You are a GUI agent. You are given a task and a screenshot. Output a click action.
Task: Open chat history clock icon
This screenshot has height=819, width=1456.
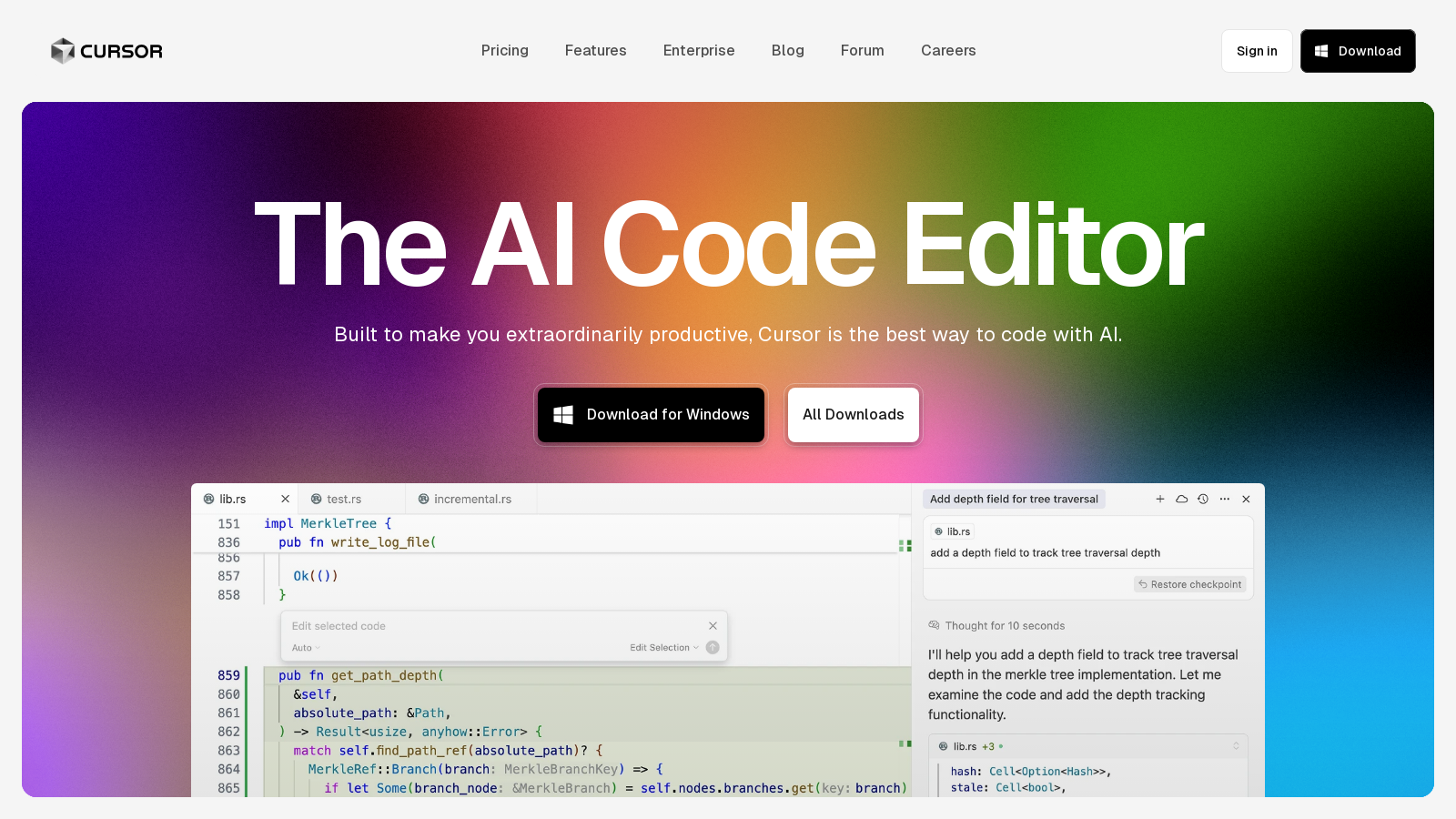(1203, 499)
